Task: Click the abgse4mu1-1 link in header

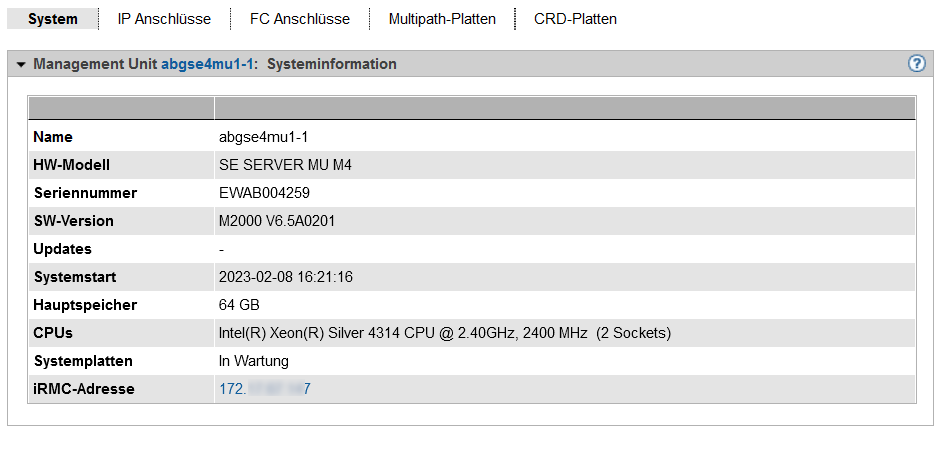Action: point(207,64)
